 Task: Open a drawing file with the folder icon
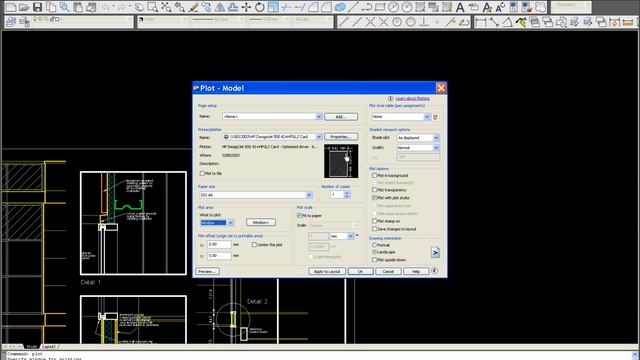tap(24, 7)
